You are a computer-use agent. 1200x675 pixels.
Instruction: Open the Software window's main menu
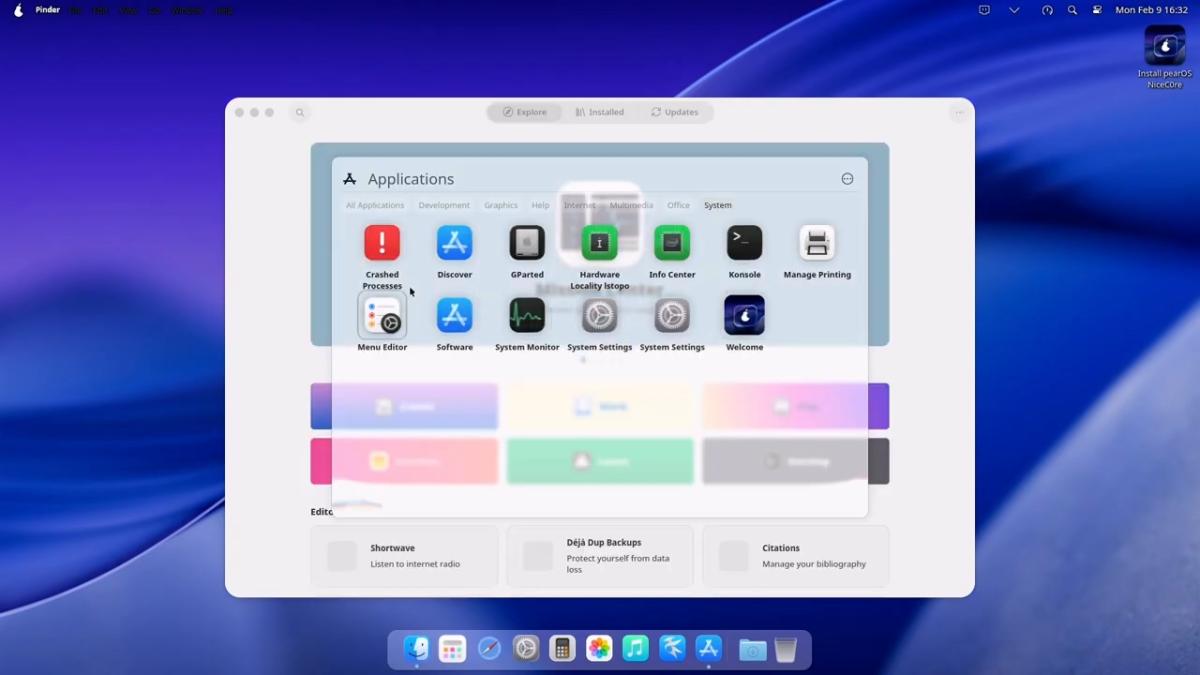click(x=958, y=112)
